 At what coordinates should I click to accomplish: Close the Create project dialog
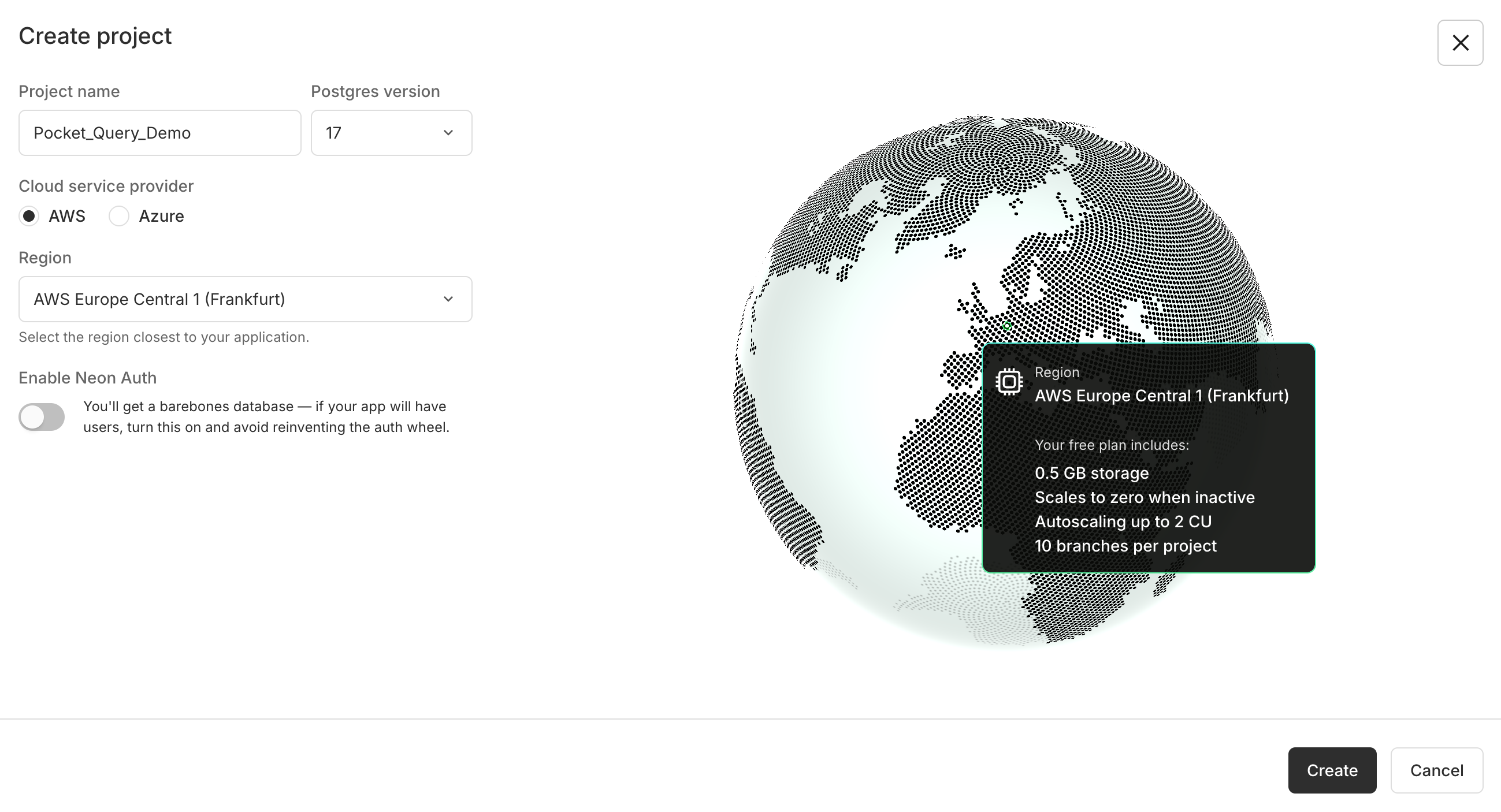coord(1460,43)
